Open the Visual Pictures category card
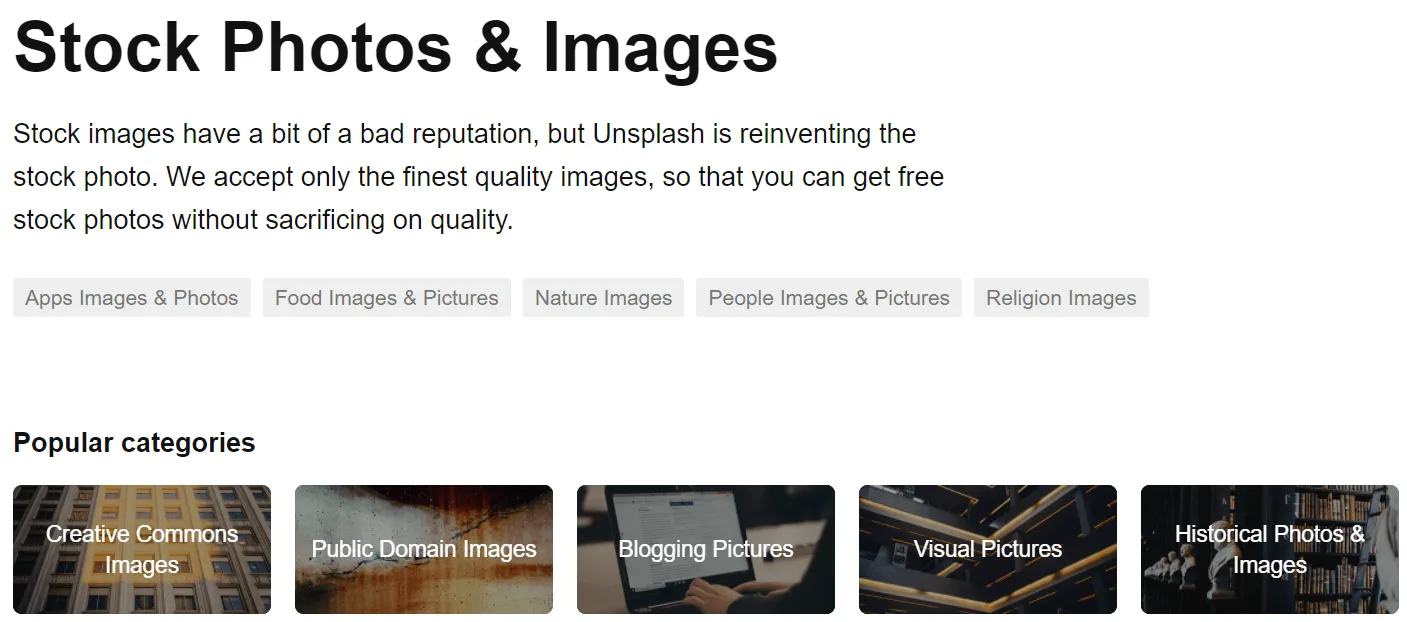 (x=987, y=549)
